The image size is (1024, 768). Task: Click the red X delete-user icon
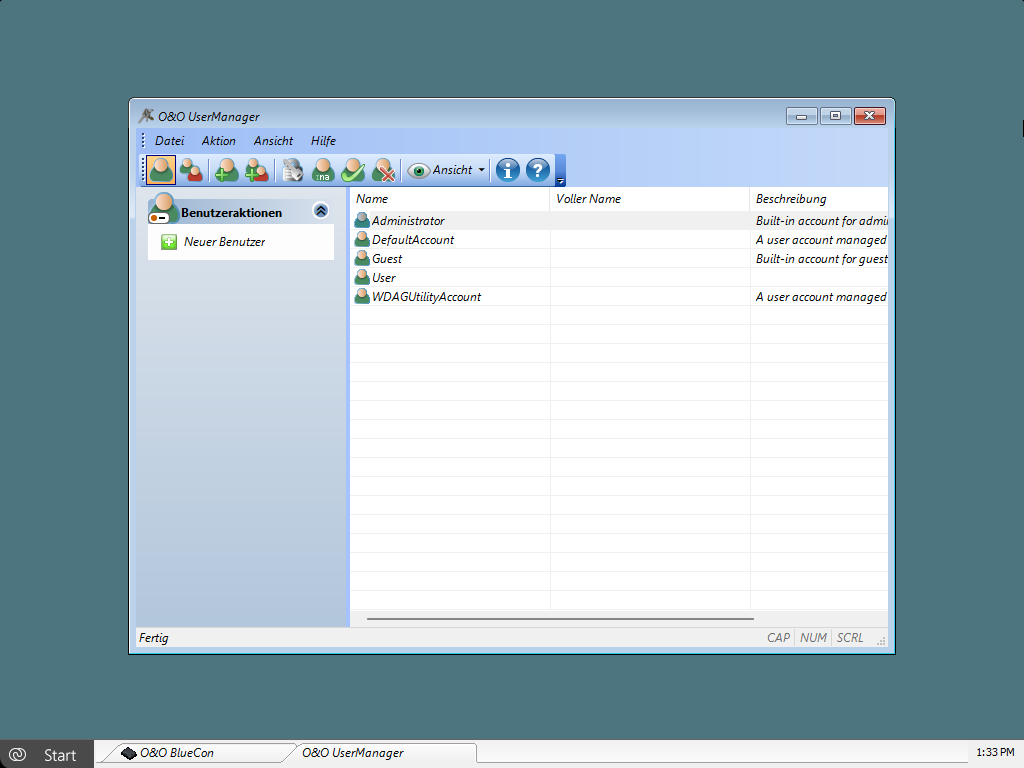tap(383, 170)
